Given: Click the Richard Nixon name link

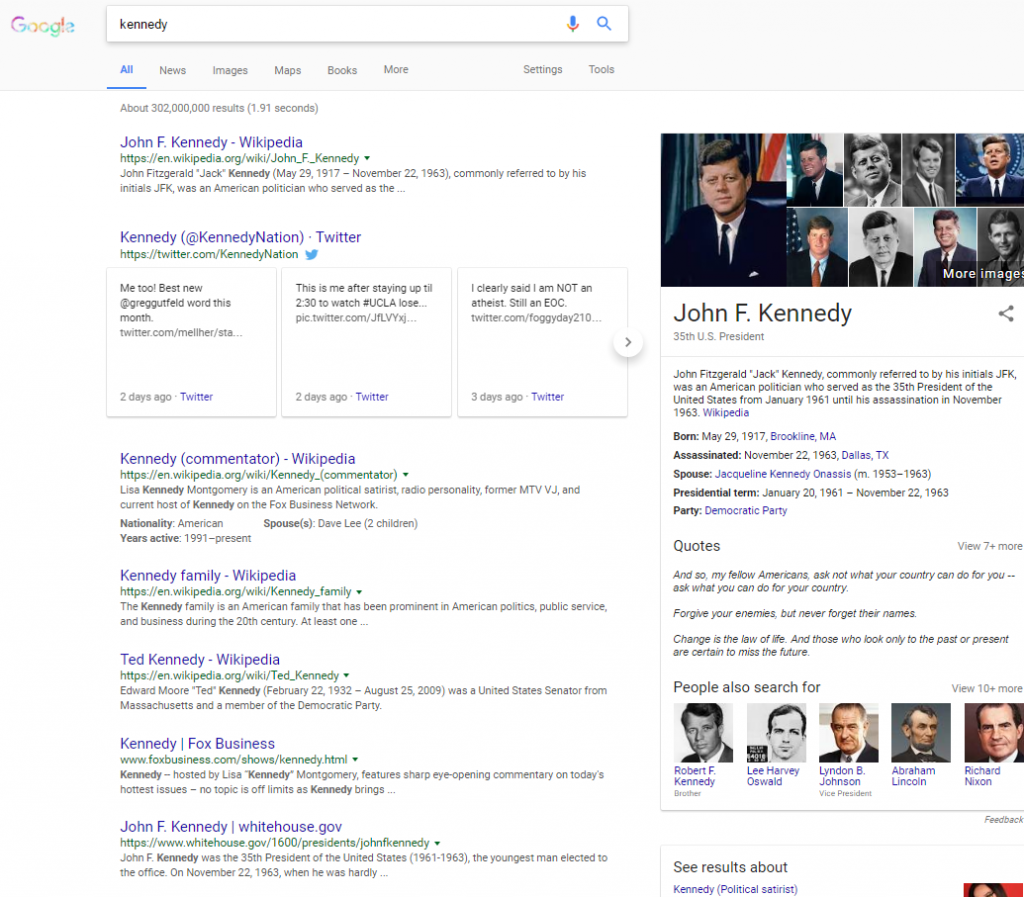Looking at the screenshot, I should [x=982, y=776].
